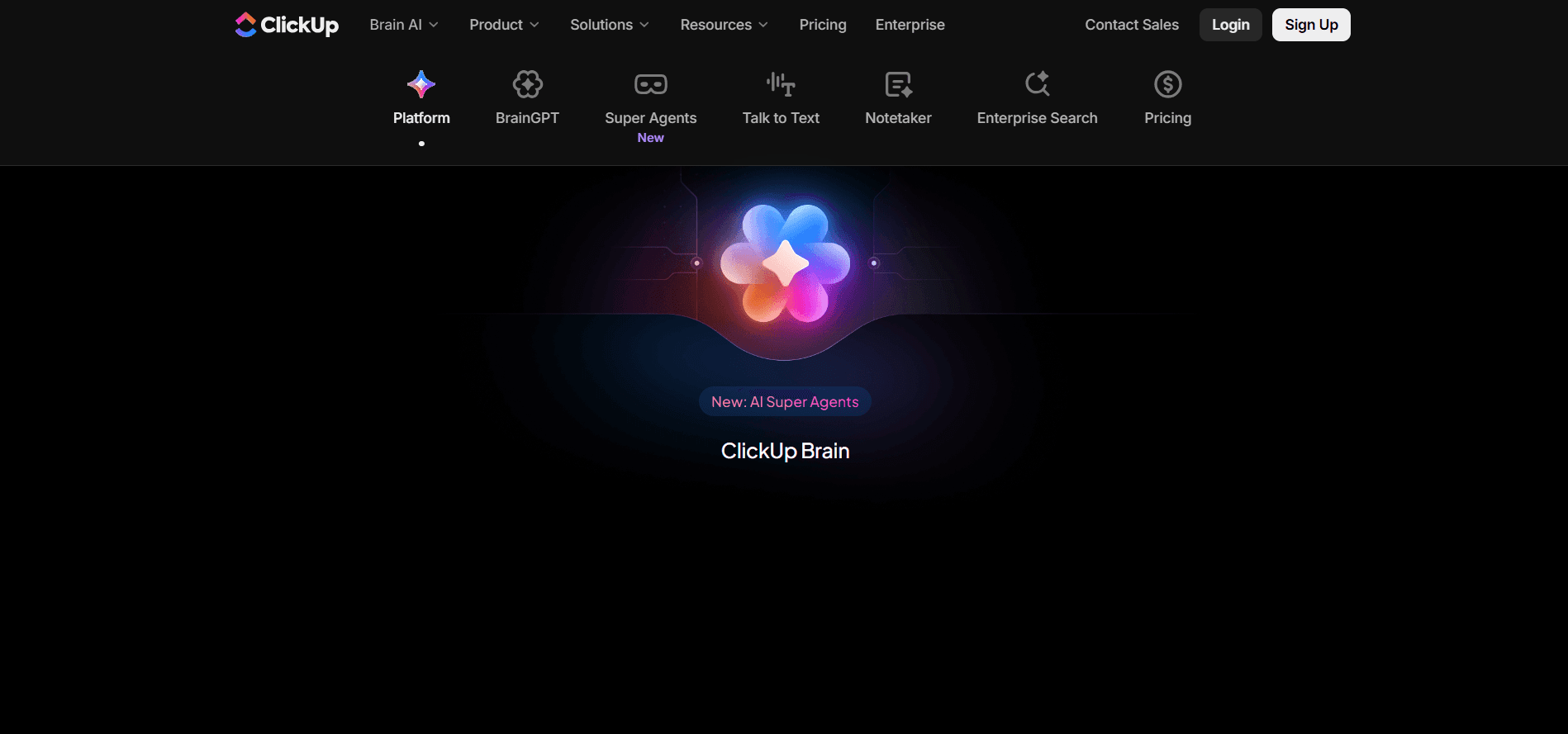Click the glowing ClickUp Brain flower graphic
The image size is (1568, 734).
pyautogui.click(x=785, y=263)
